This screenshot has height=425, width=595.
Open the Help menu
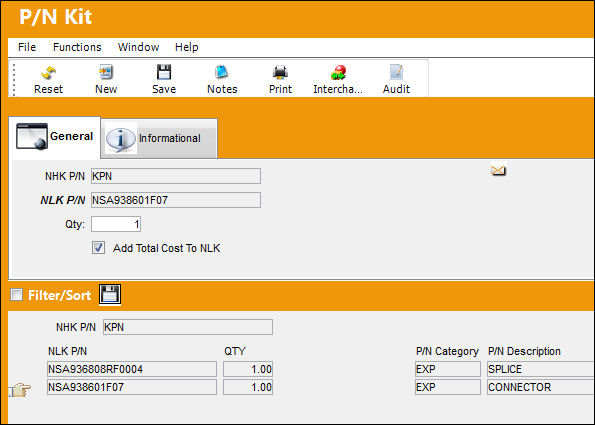[x=187, y=47]
